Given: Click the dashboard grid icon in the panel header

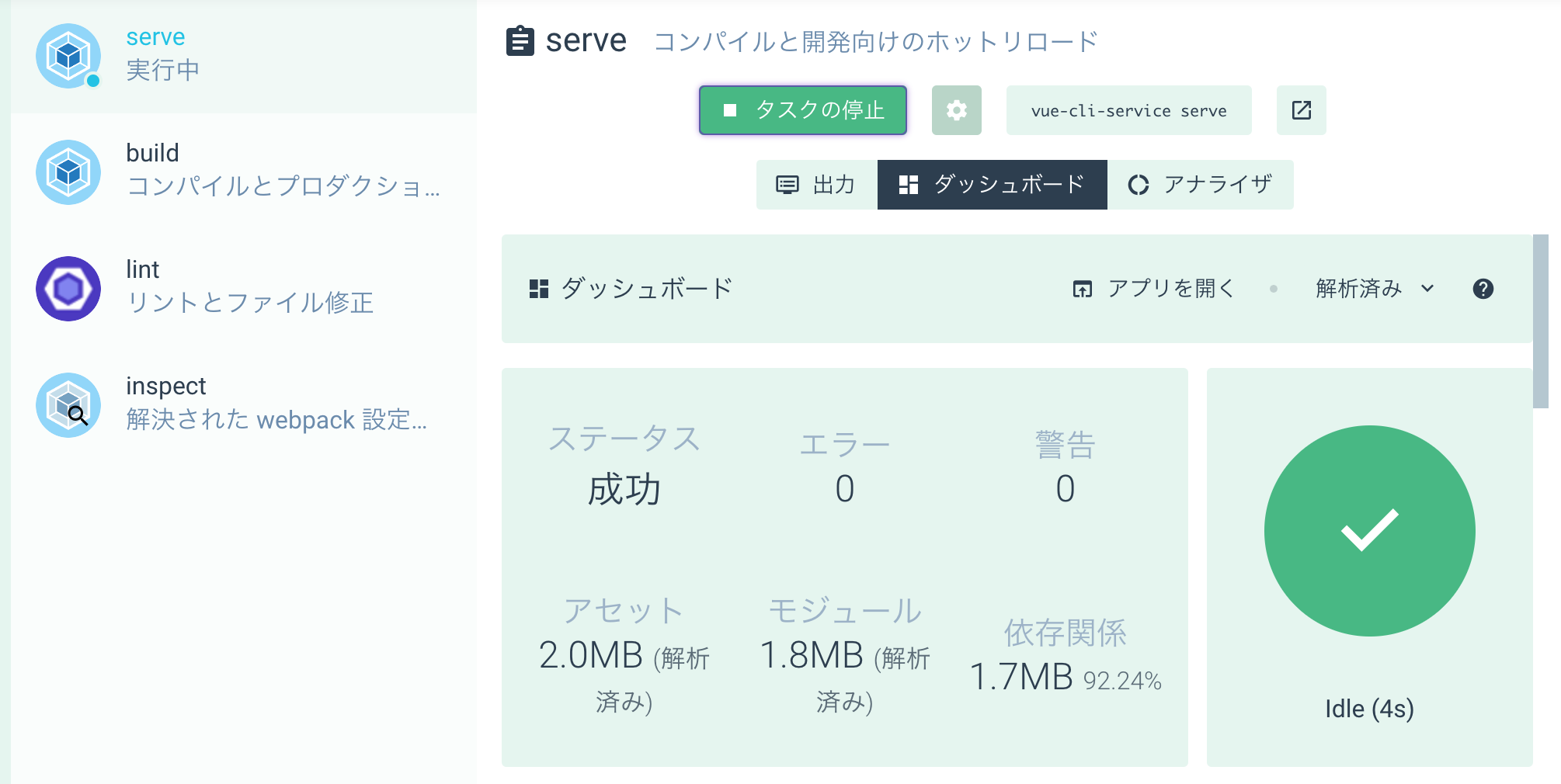Looking at the screenshot, I should pos(537,288).
